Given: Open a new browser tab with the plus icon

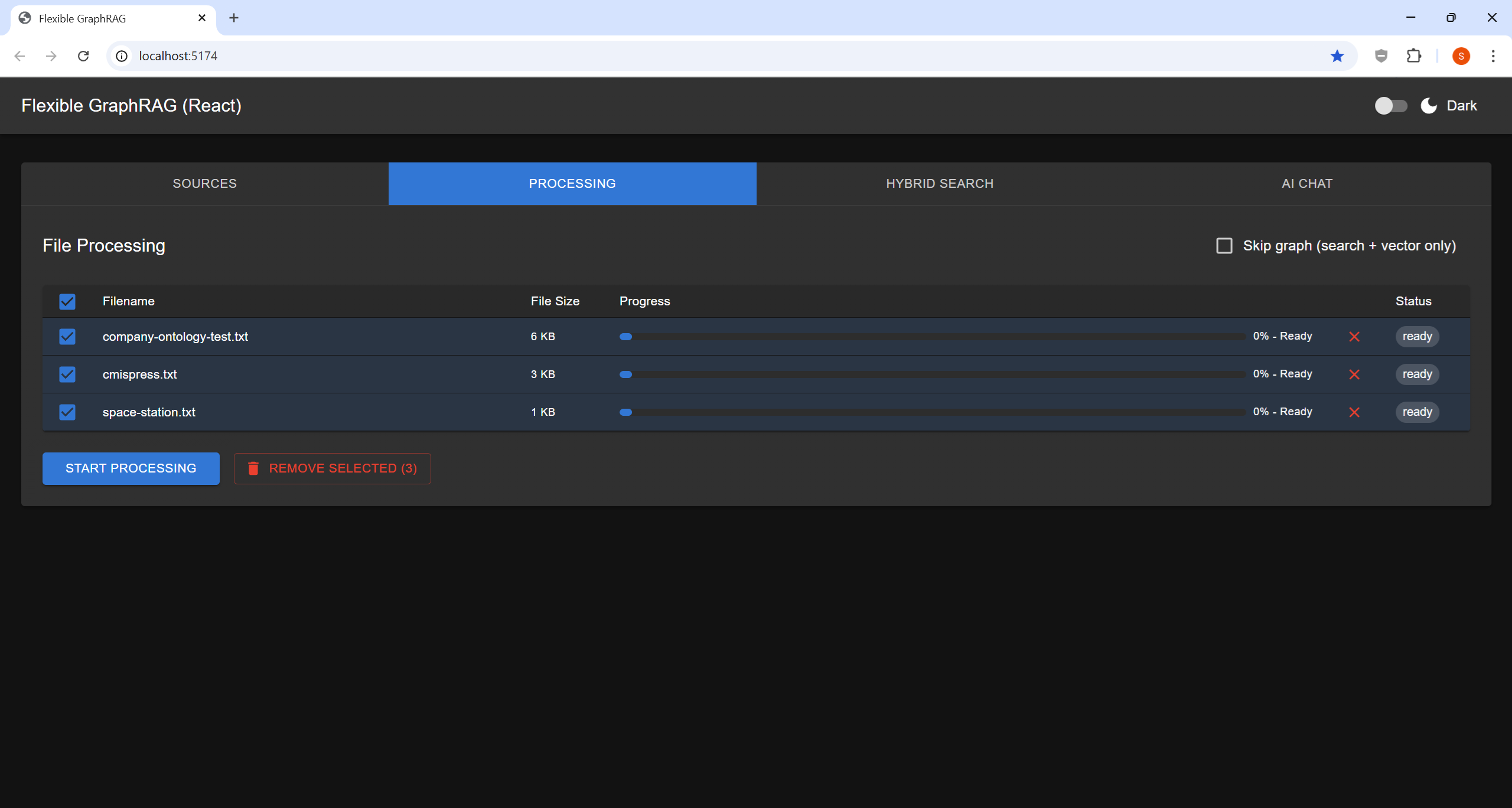Looking at the screenshot, I should coord(234,18).
